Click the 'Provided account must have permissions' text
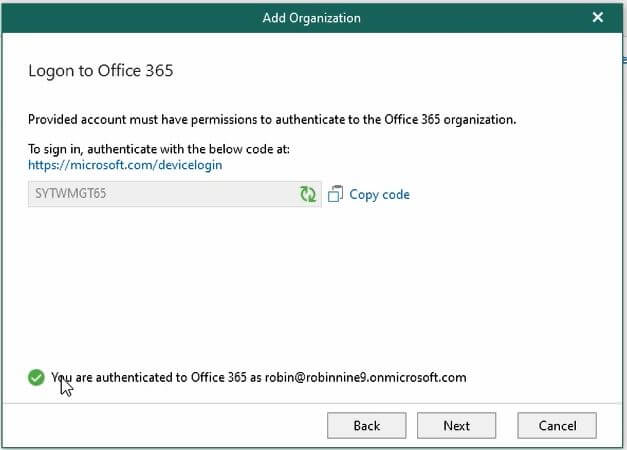The height and width of the screenshot is (450, 627). (x=272, y=120)
